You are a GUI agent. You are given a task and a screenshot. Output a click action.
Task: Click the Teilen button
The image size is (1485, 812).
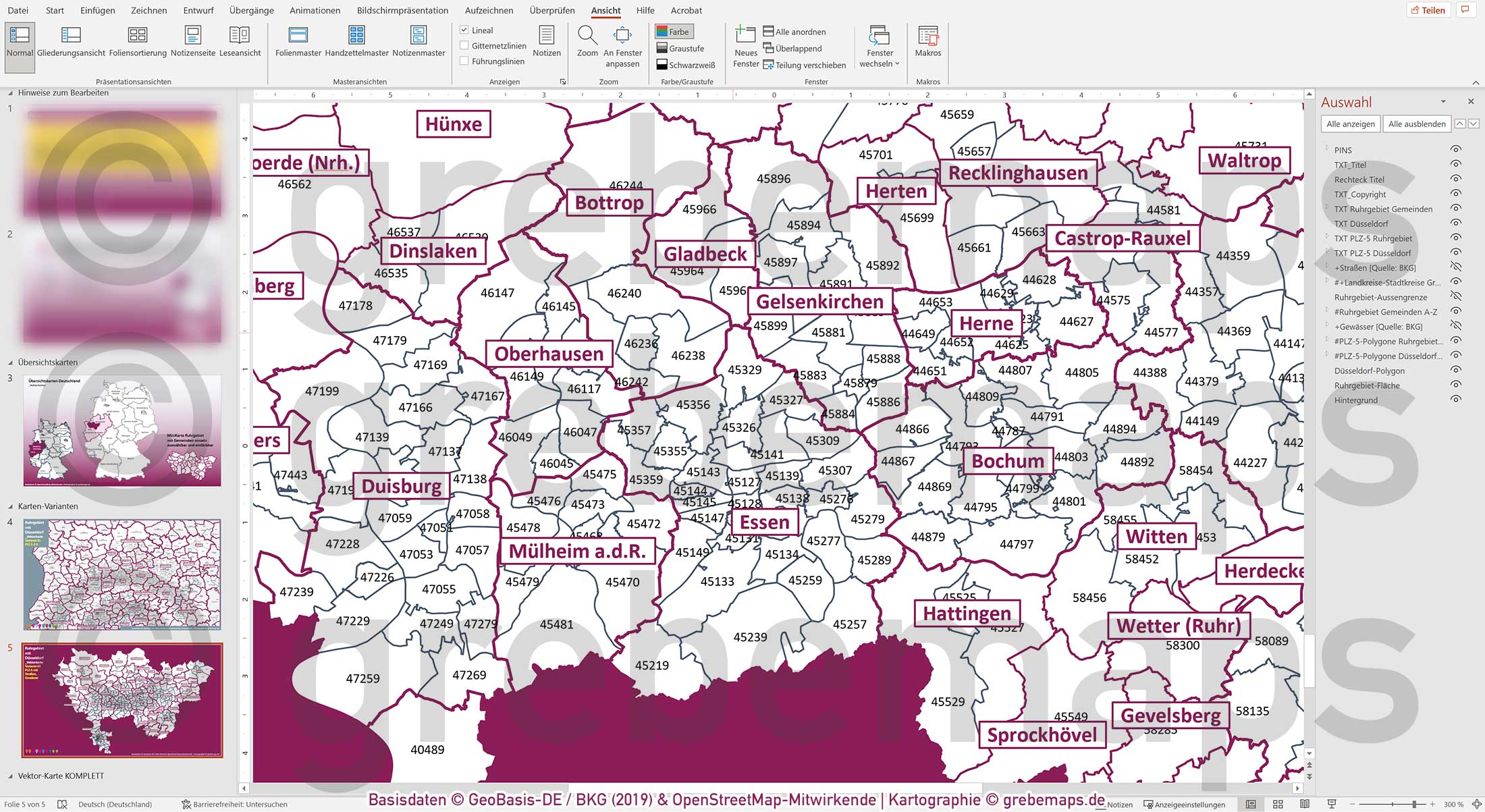[x=1428, y=9]
